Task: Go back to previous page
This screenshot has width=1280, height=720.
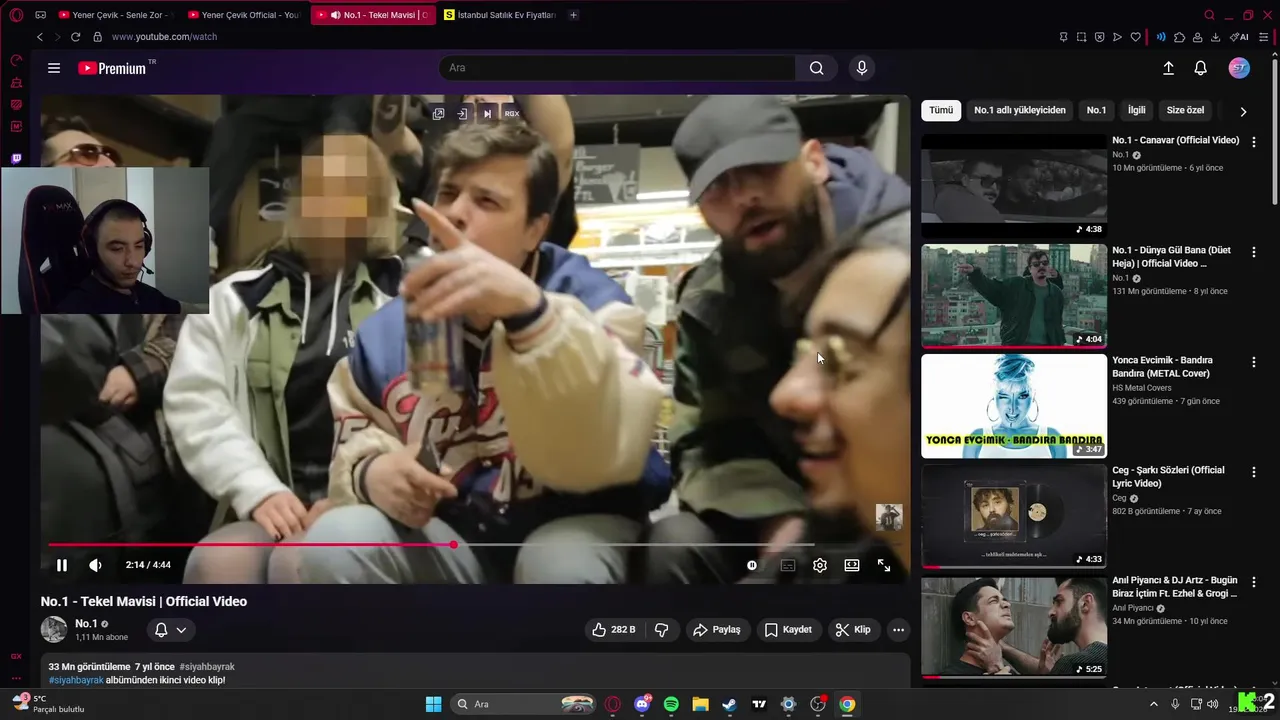Action: click(x=40, y=37)
